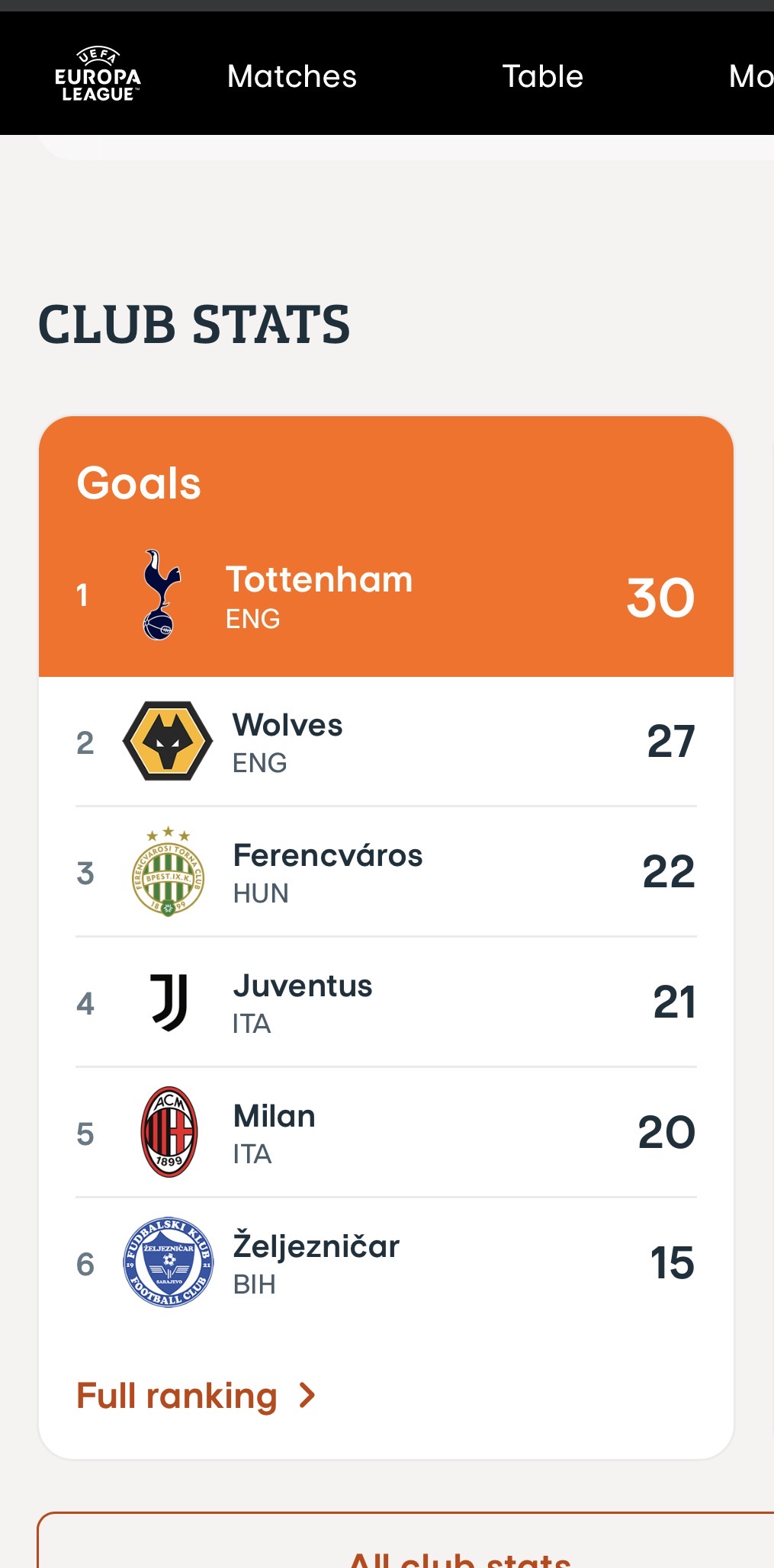Open the Matches tab
The height and width of the screenshot is (1568, 774).
(292, 76)
